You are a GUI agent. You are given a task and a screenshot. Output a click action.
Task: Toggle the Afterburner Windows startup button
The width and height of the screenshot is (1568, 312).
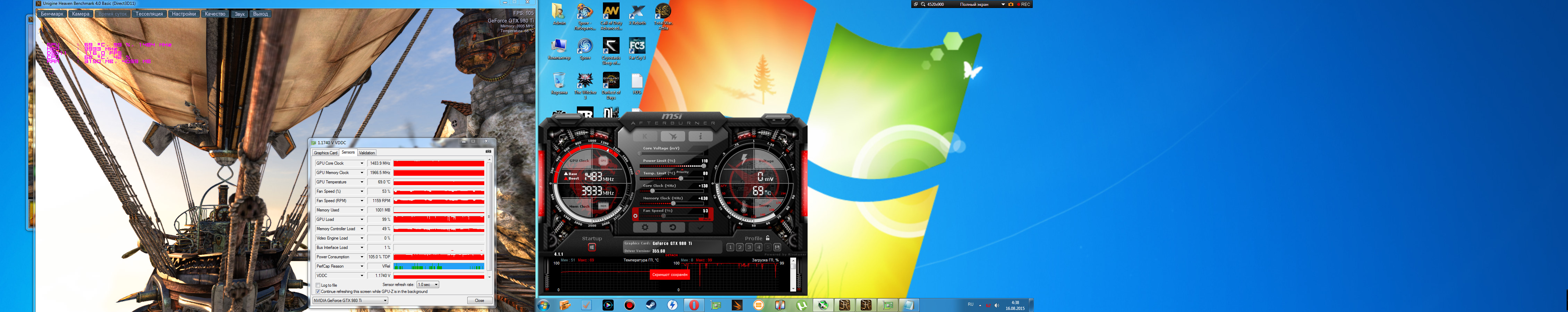pos(592,247)
